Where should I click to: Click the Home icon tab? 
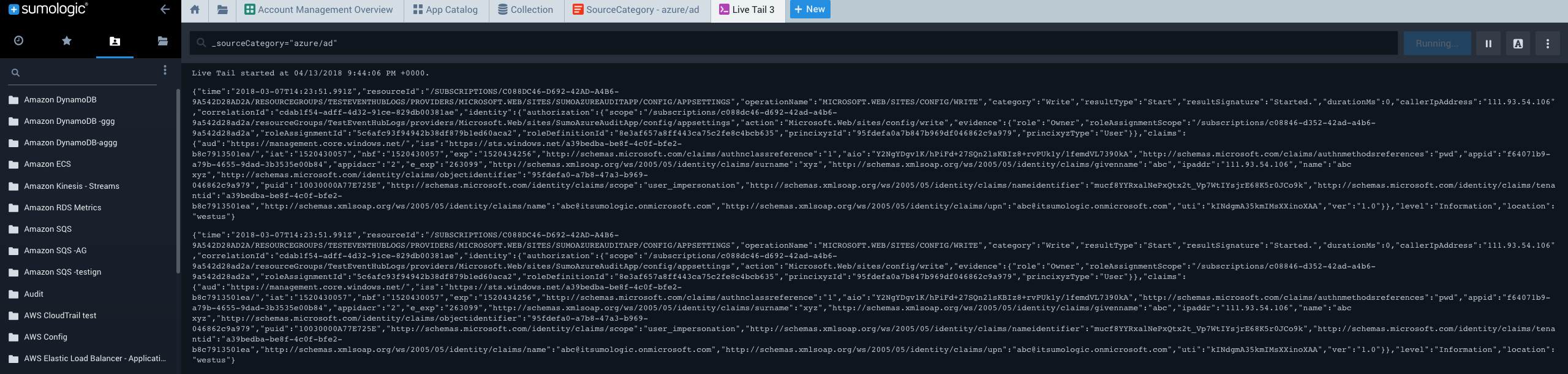(195, 10)
